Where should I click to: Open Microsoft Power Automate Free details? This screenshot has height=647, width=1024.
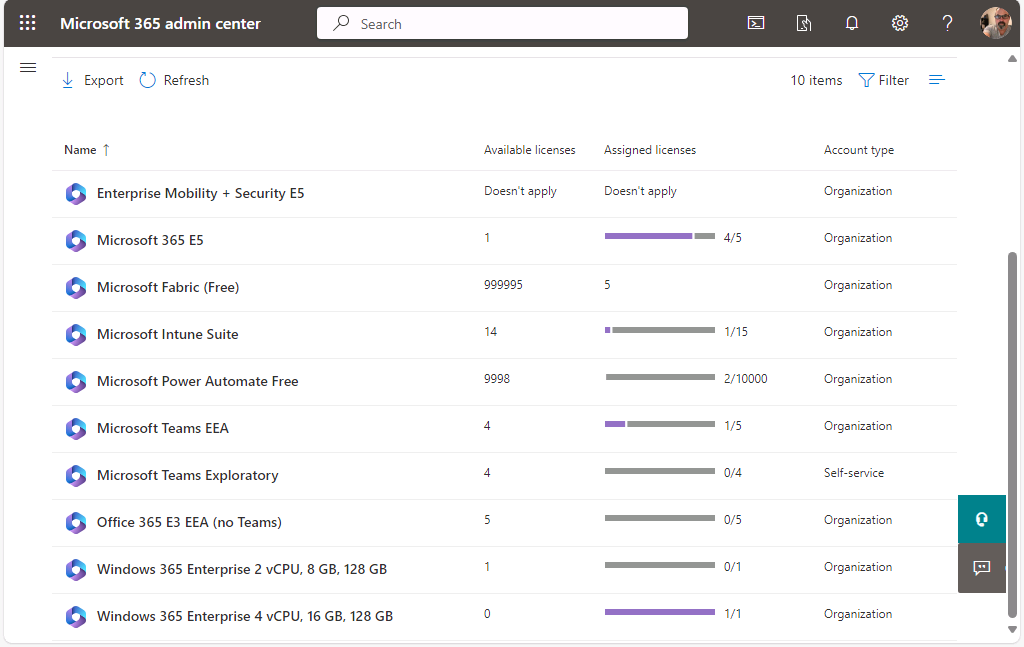[x=197, y=381]
